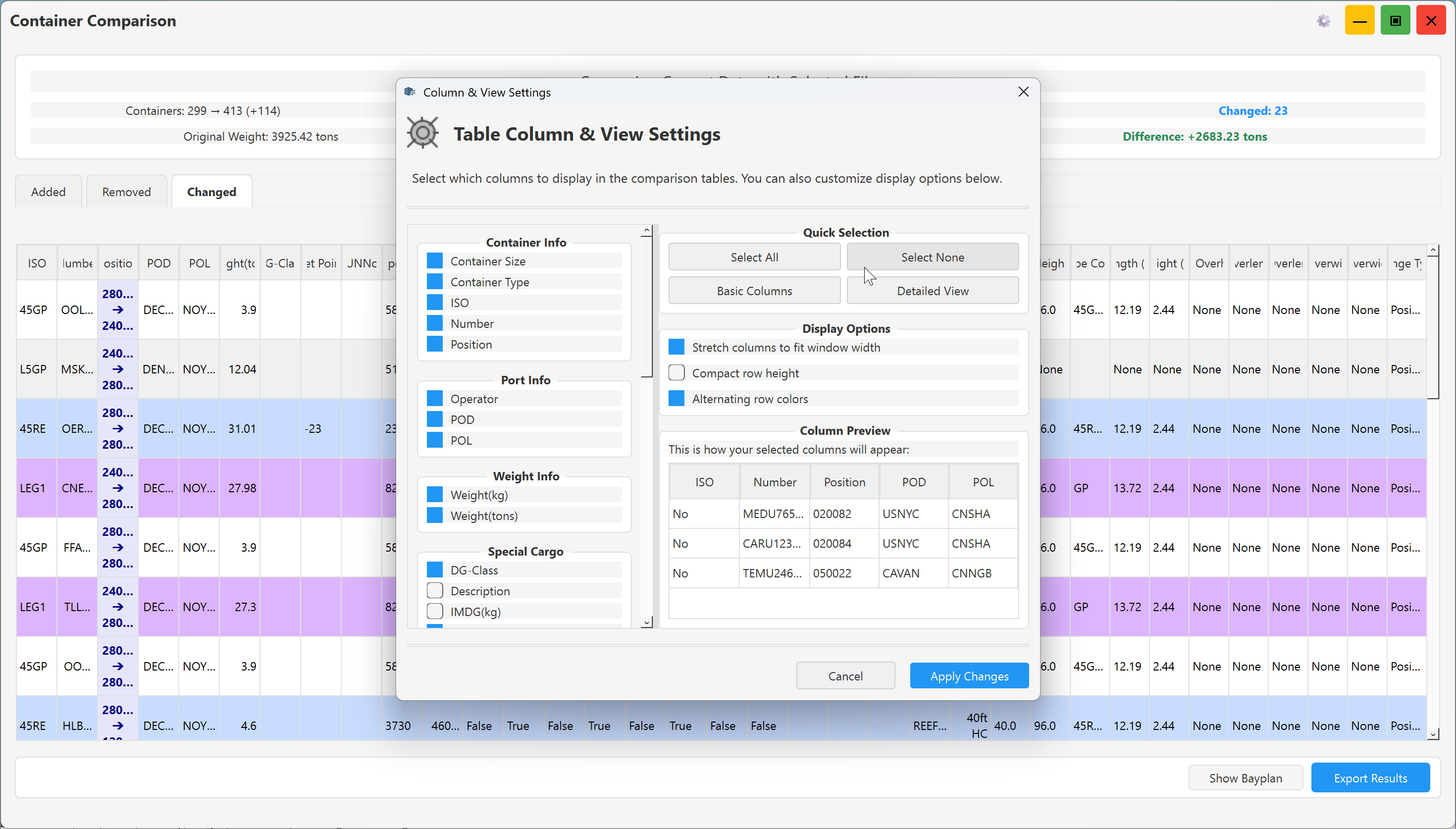Click the ISO column header in main table
1456x829 pixels.
pos(37,263)
